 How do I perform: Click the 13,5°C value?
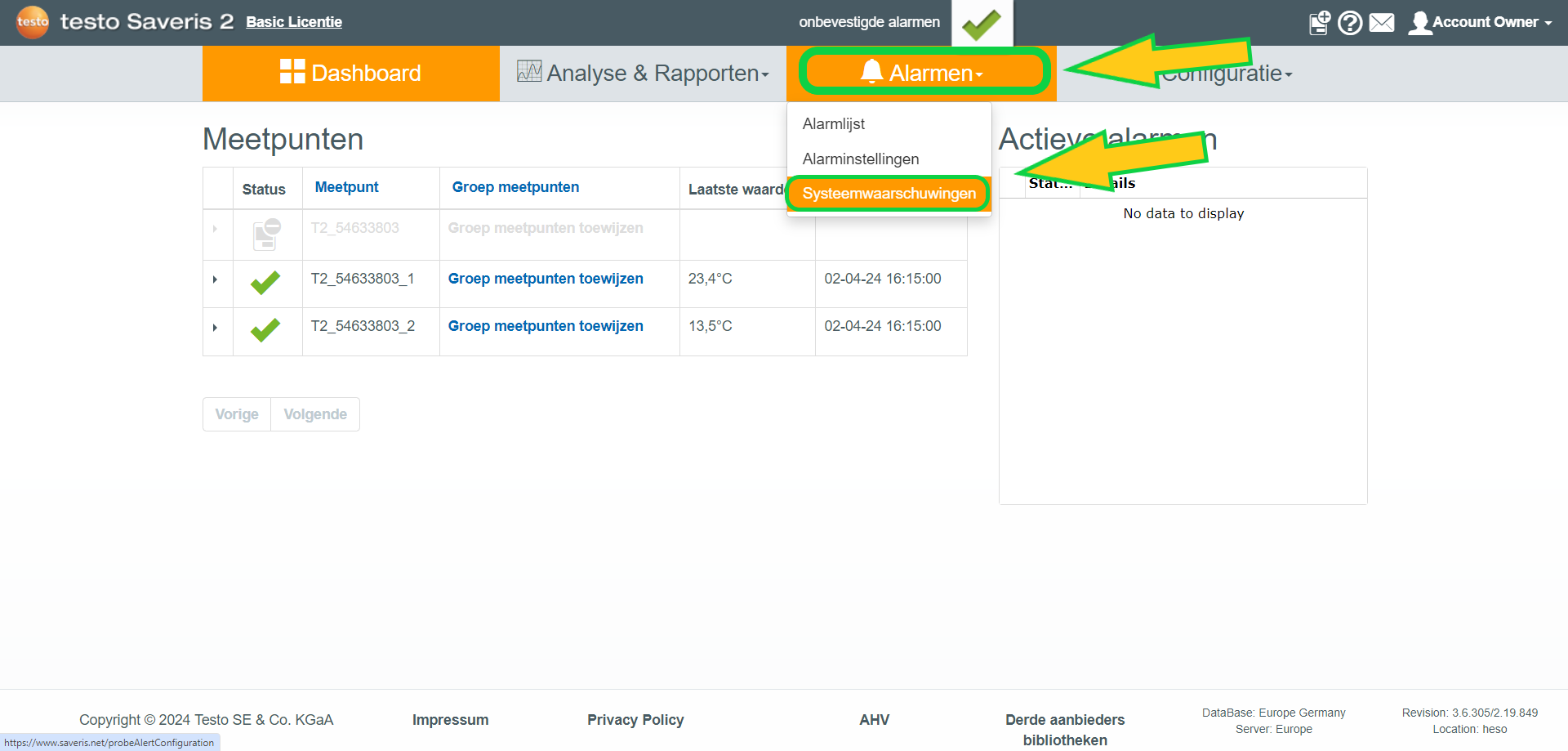710,326
